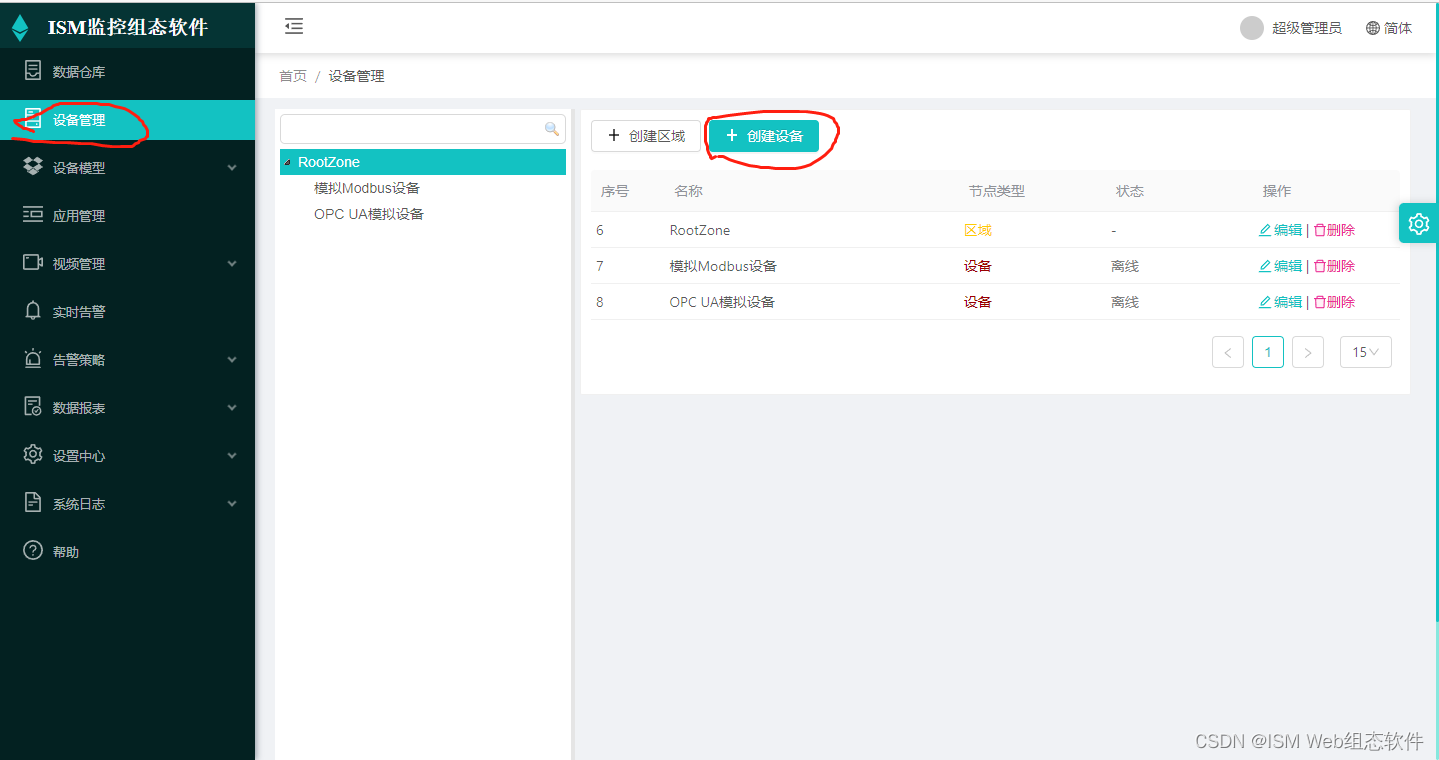
Task: Open the 帮助 menu item
Action: click(x=127, y=552)
